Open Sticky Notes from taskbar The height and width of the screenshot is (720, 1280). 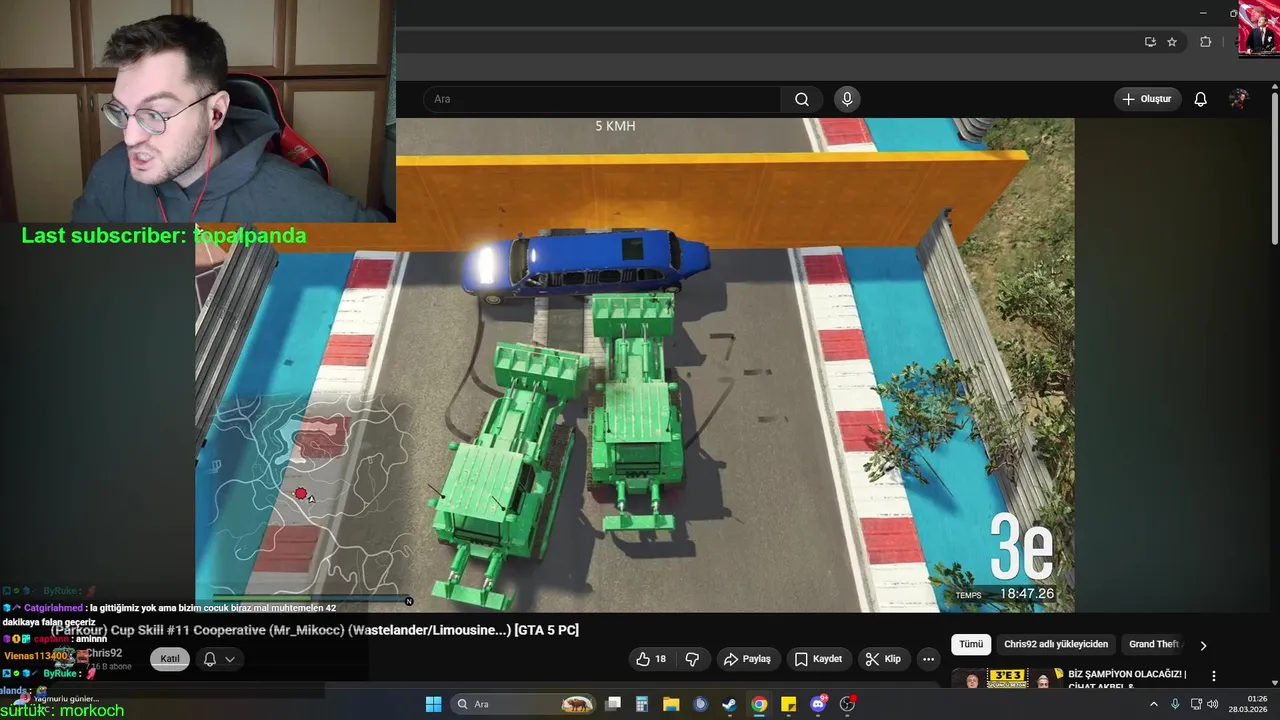(x=788, y=704)
